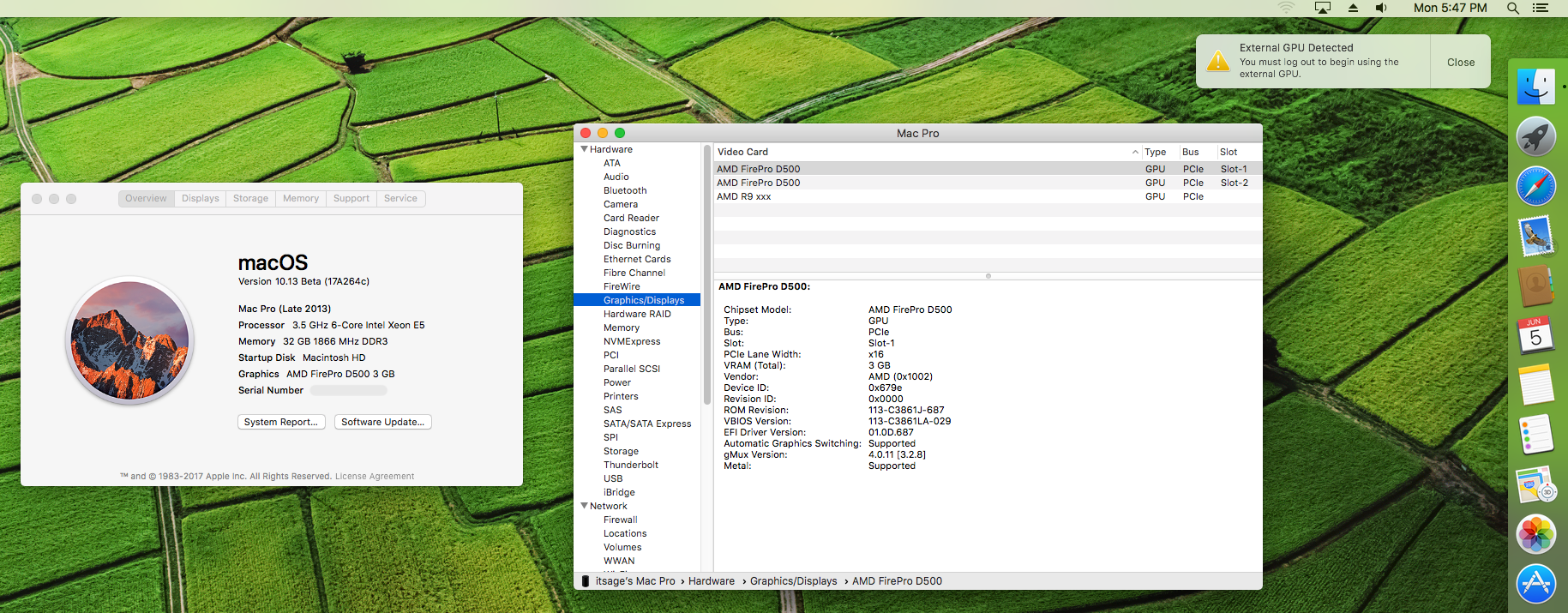Launch Safari compass icon in Dock

pos(1535,186)
